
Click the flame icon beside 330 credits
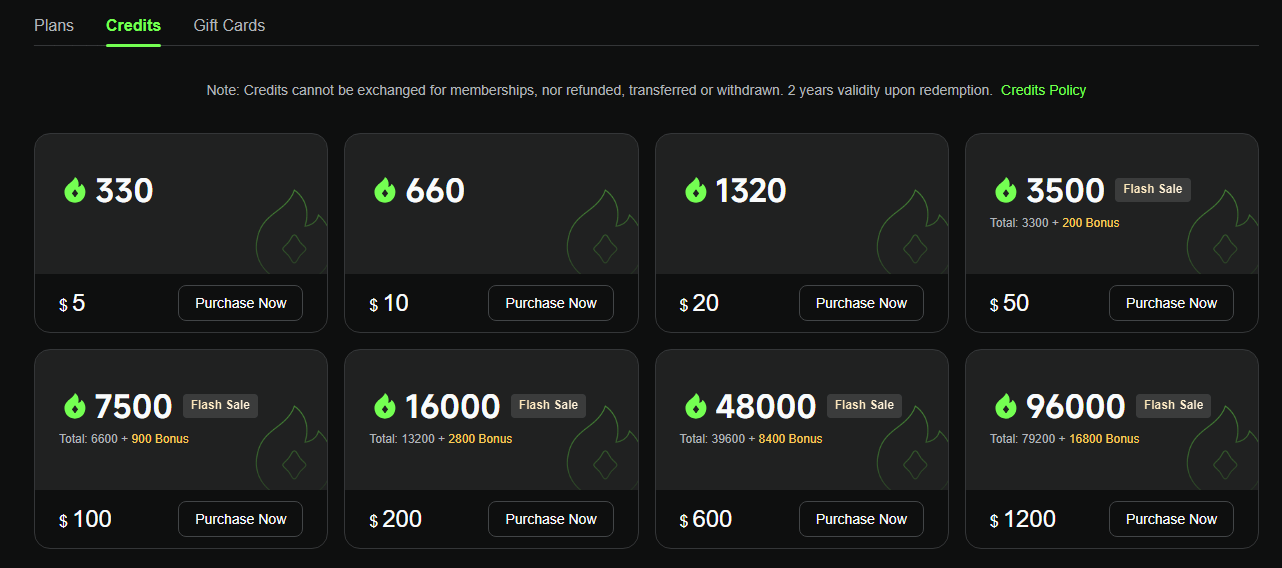(x=75, y=190)
